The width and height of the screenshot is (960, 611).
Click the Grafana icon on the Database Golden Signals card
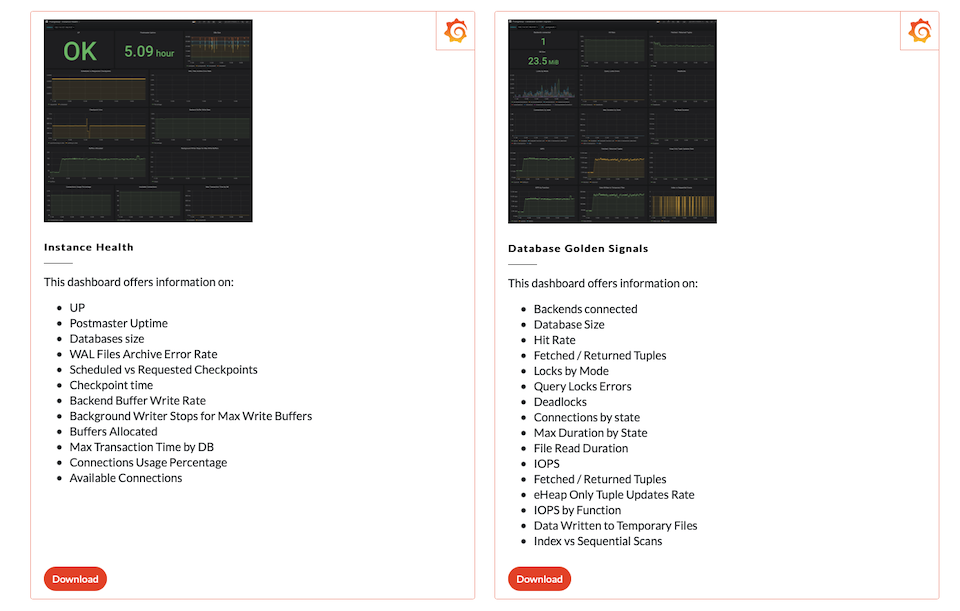point(920,31)
